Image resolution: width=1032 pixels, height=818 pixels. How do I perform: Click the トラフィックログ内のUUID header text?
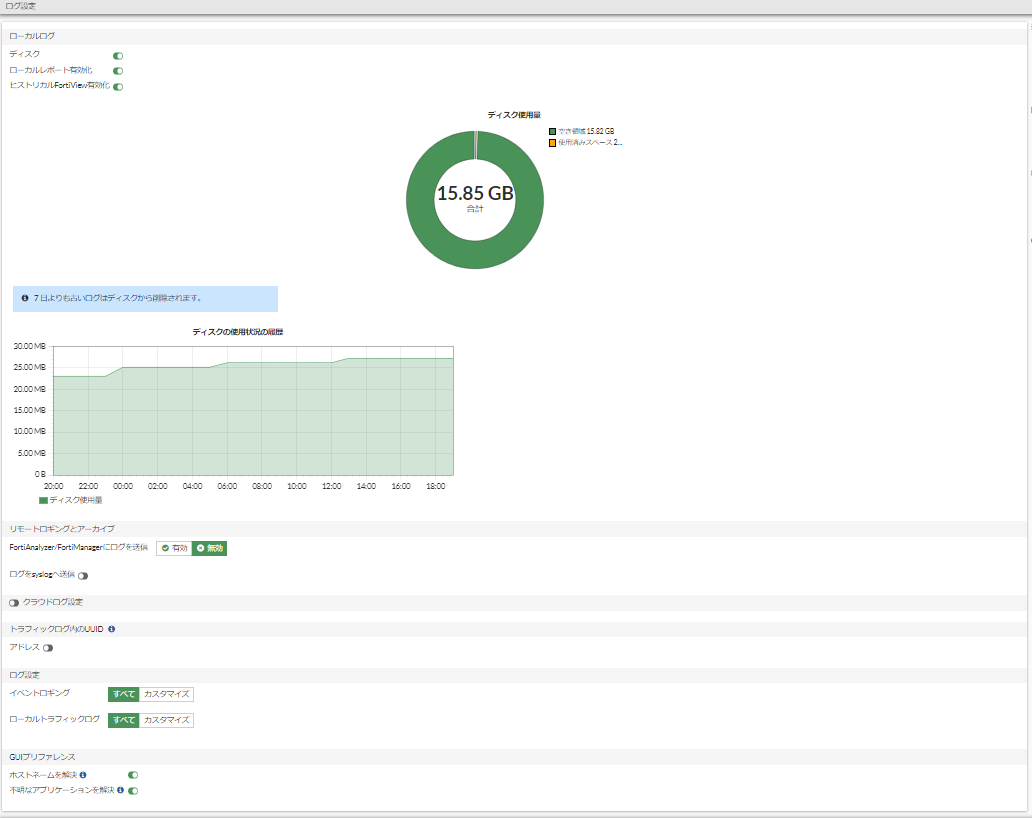(x=57, y=630)
